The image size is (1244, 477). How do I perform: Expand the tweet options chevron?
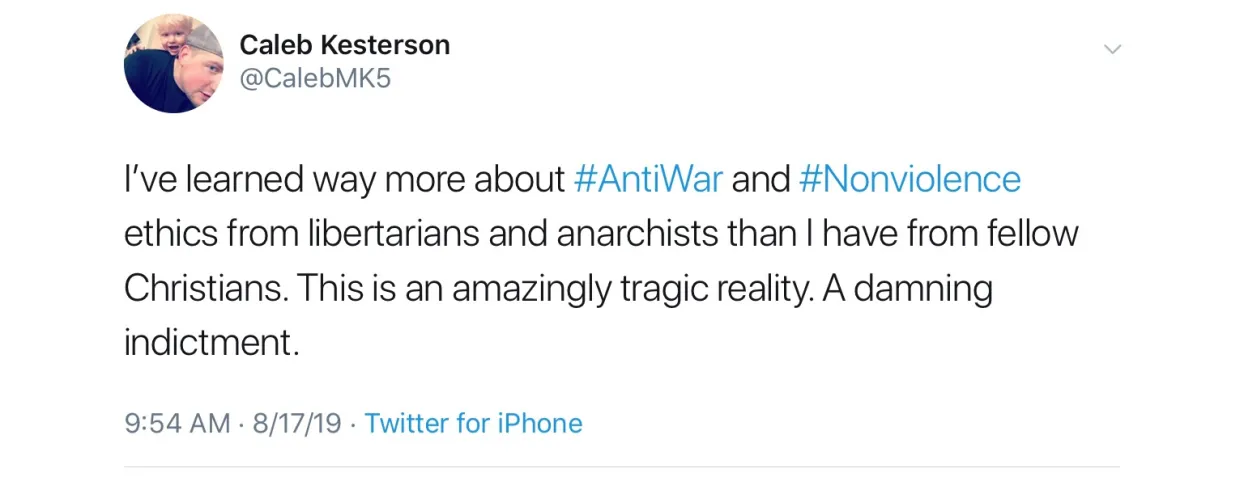coord(1112,49)
